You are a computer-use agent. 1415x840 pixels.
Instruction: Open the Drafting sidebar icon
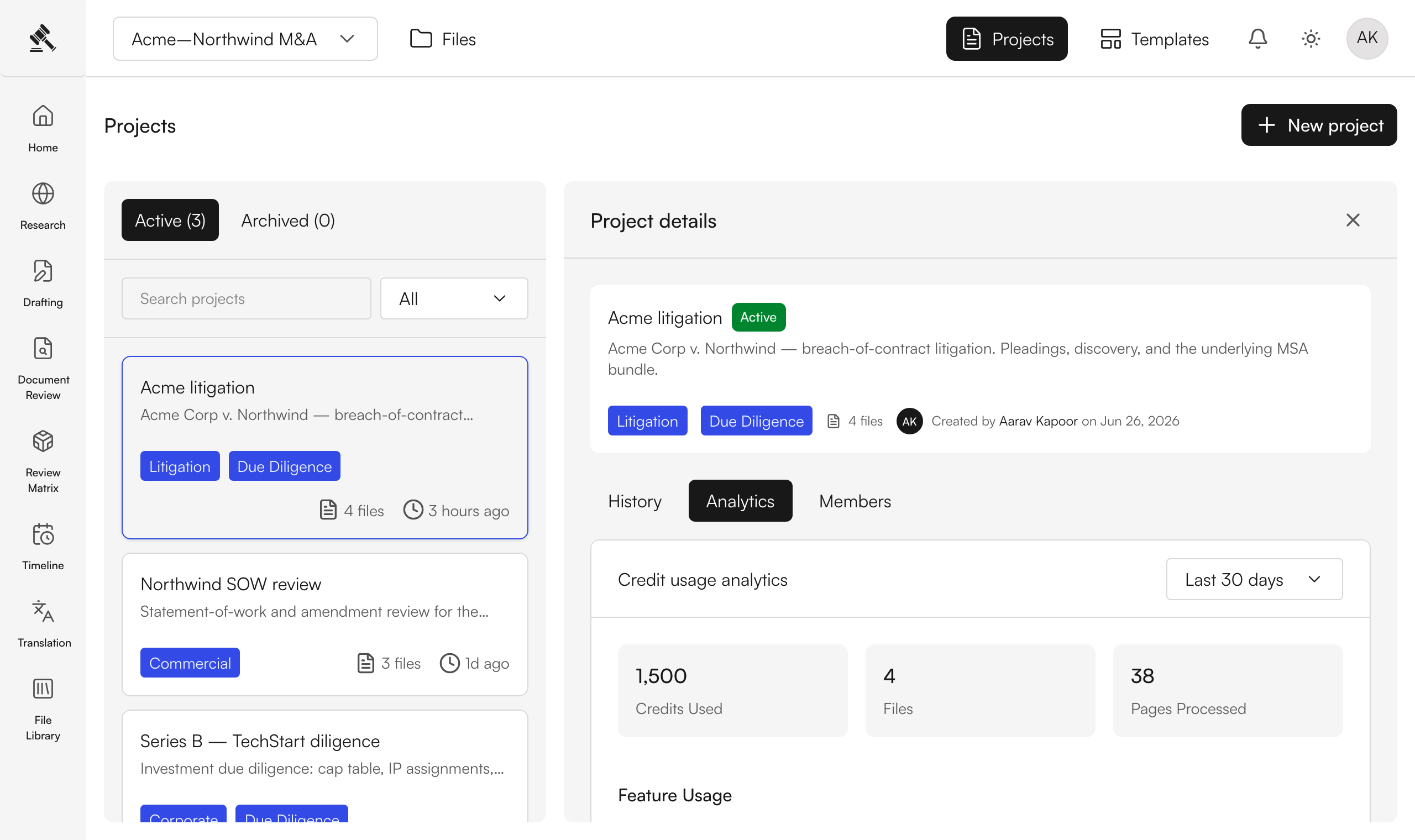point(43,271)
